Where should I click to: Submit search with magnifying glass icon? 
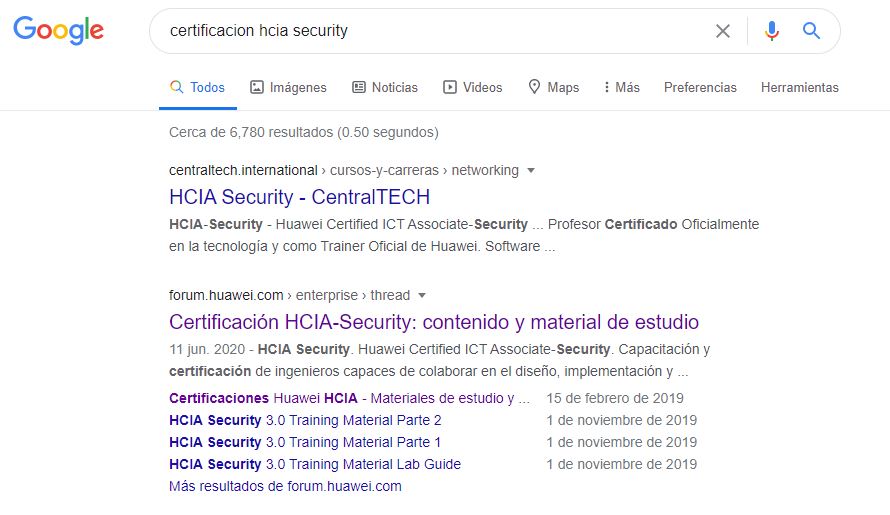point(811,31)
